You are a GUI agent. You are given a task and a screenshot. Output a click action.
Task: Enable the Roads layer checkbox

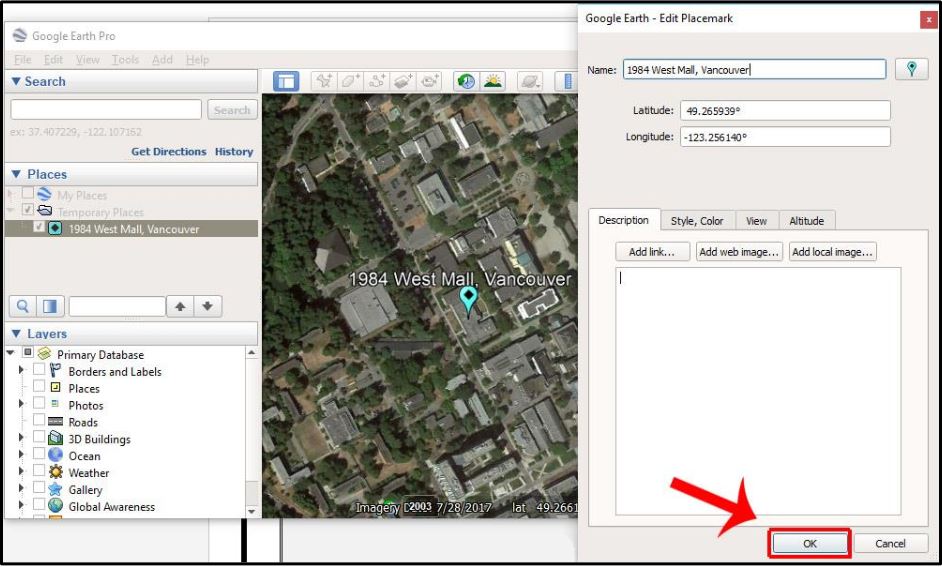coord(39,420)
